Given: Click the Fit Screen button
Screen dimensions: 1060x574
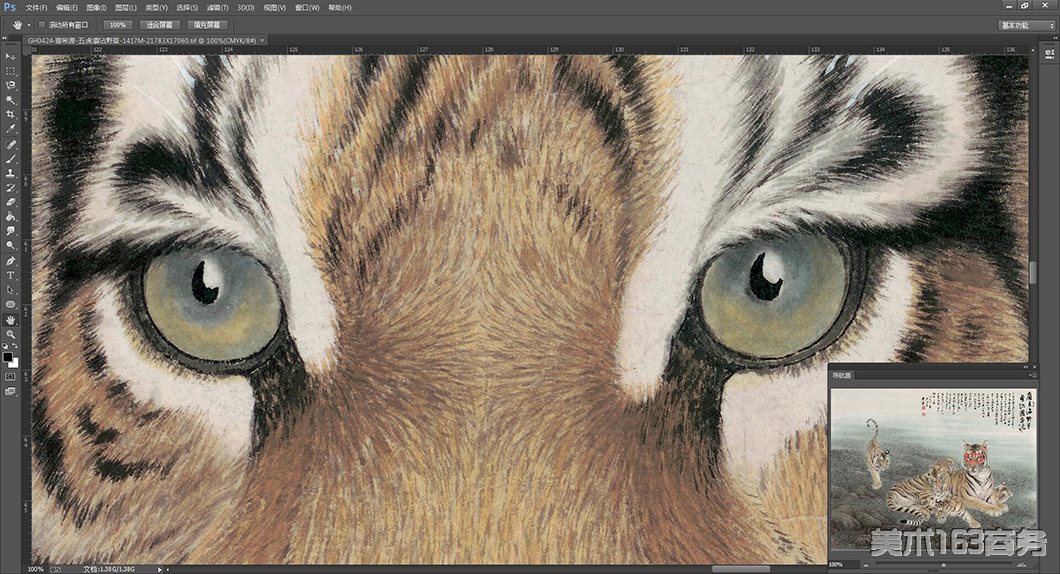Looking at the screenshot, I should [160, 25].
